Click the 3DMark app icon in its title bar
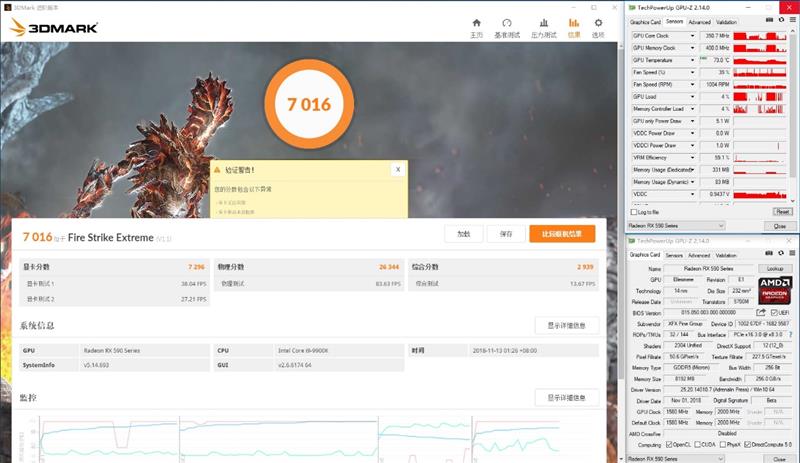 pos(8,8)
